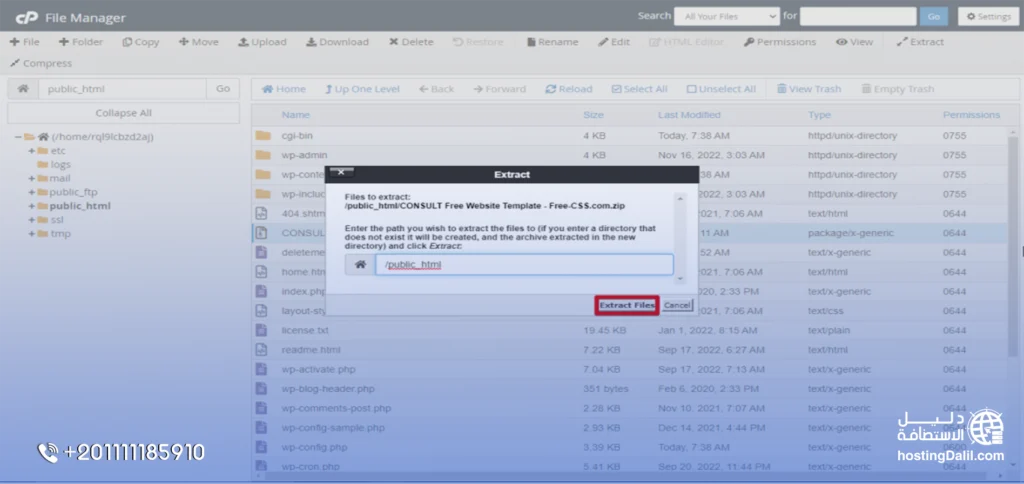Create a new Folder from toolbar
Screen dimensions: 1024x484
(x=81, y=42)
